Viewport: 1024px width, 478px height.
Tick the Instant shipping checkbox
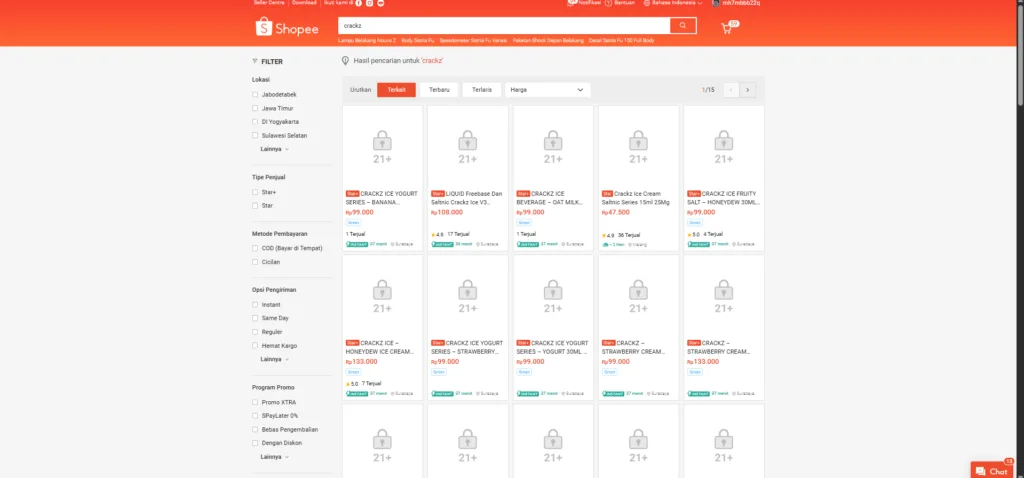pos(255,305)
